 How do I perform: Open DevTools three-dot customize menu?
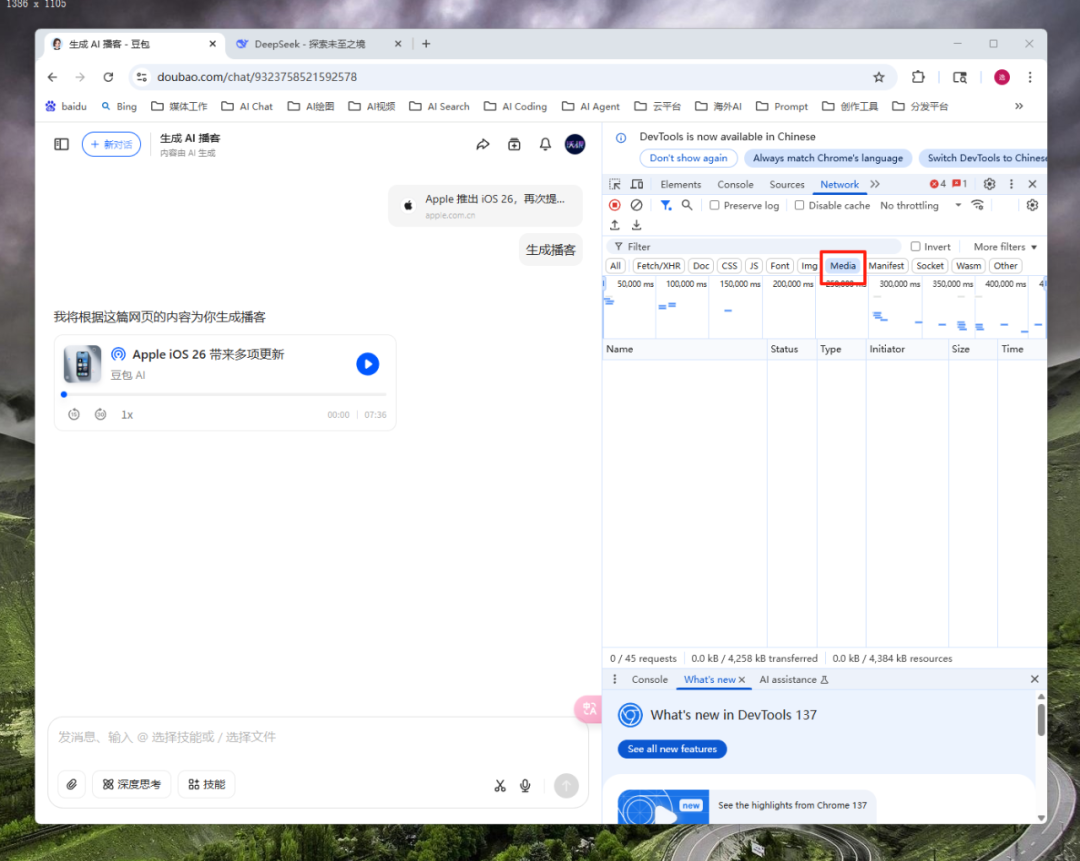1011,184
